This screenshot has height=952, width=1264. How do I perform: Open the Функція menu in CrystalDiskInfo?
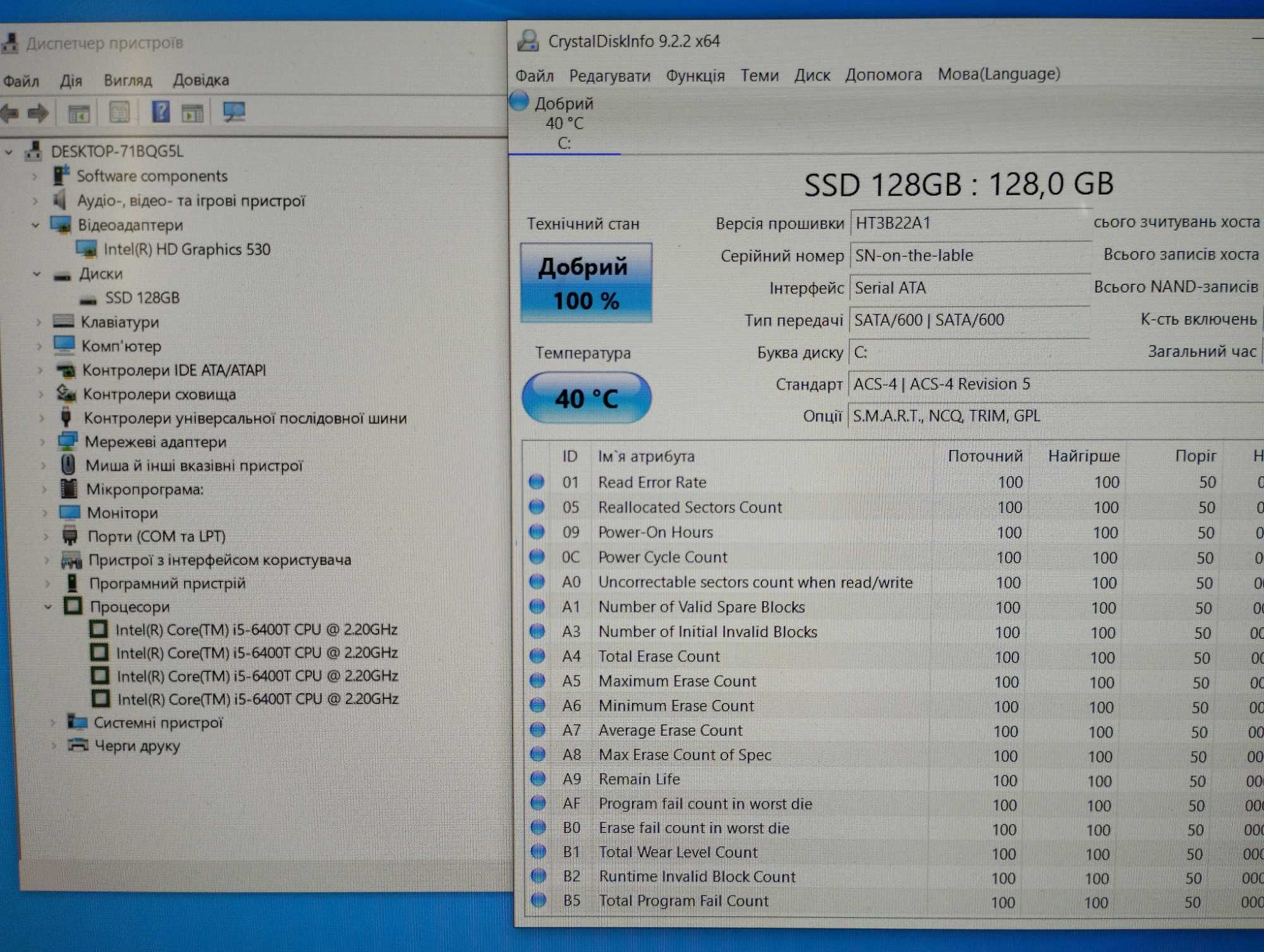pos(695,75)
